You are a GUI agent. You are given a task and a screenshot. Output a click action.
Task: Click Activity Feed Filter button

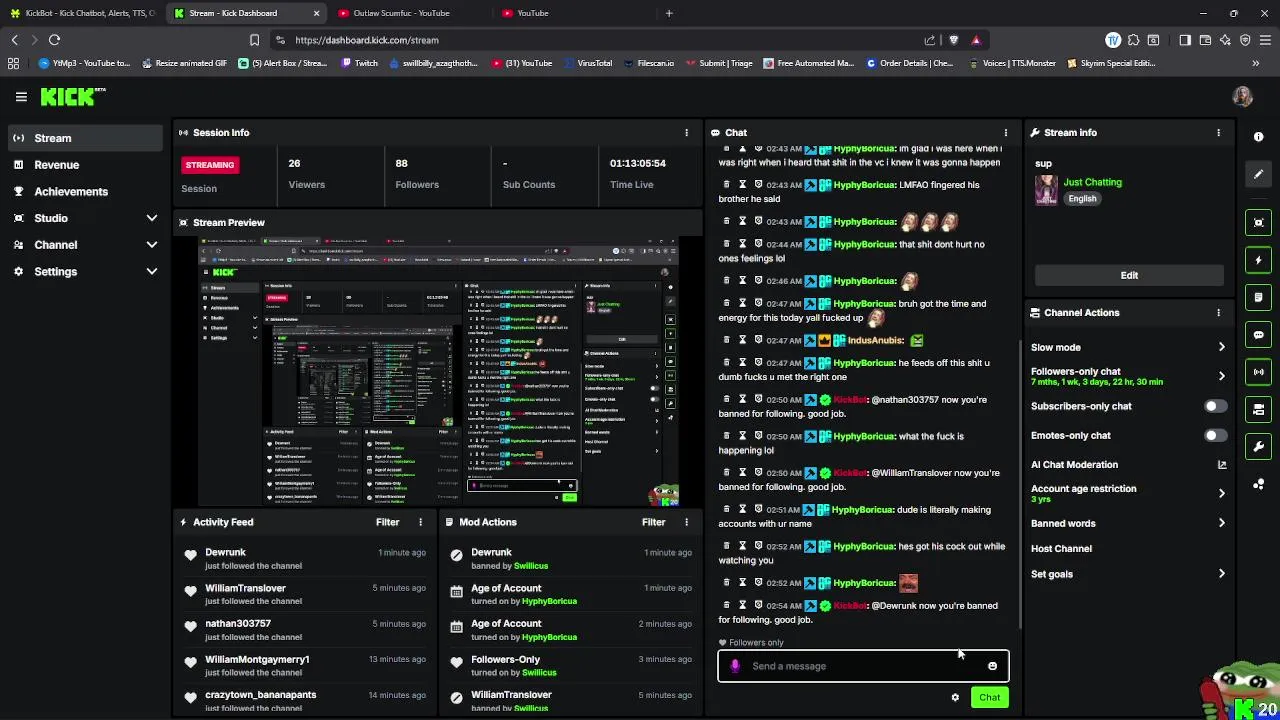(x=387, y=522)
